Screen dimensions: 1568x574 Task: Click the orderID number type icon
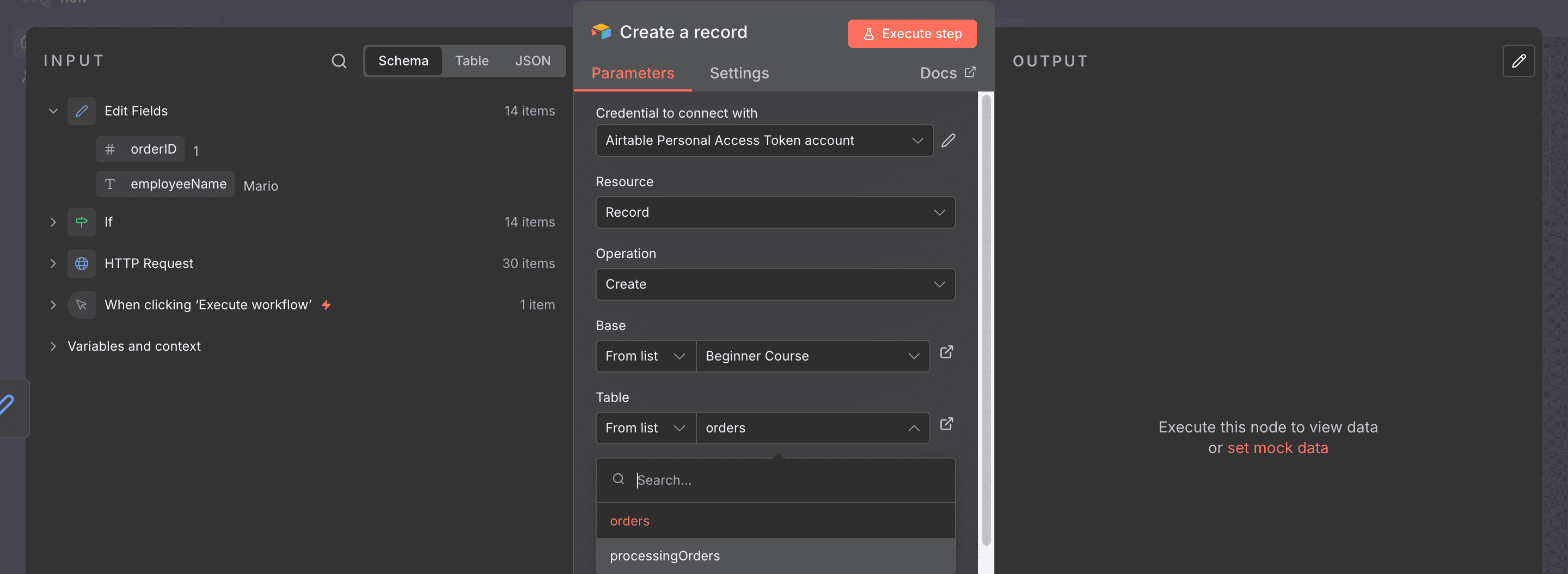pos(109,149)
